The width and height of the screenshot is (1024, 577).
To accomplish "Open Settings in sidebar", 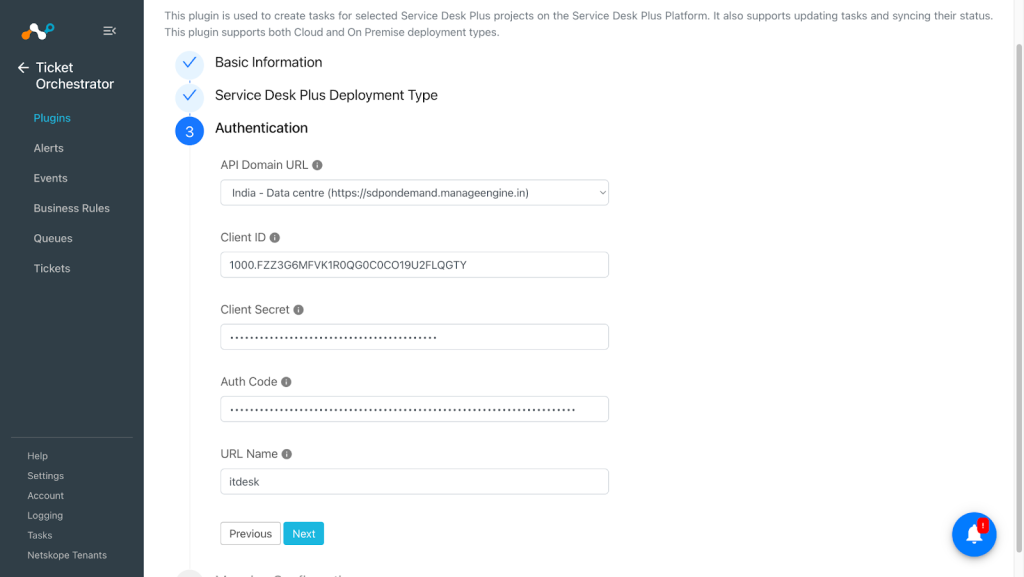I will (46, 476).
